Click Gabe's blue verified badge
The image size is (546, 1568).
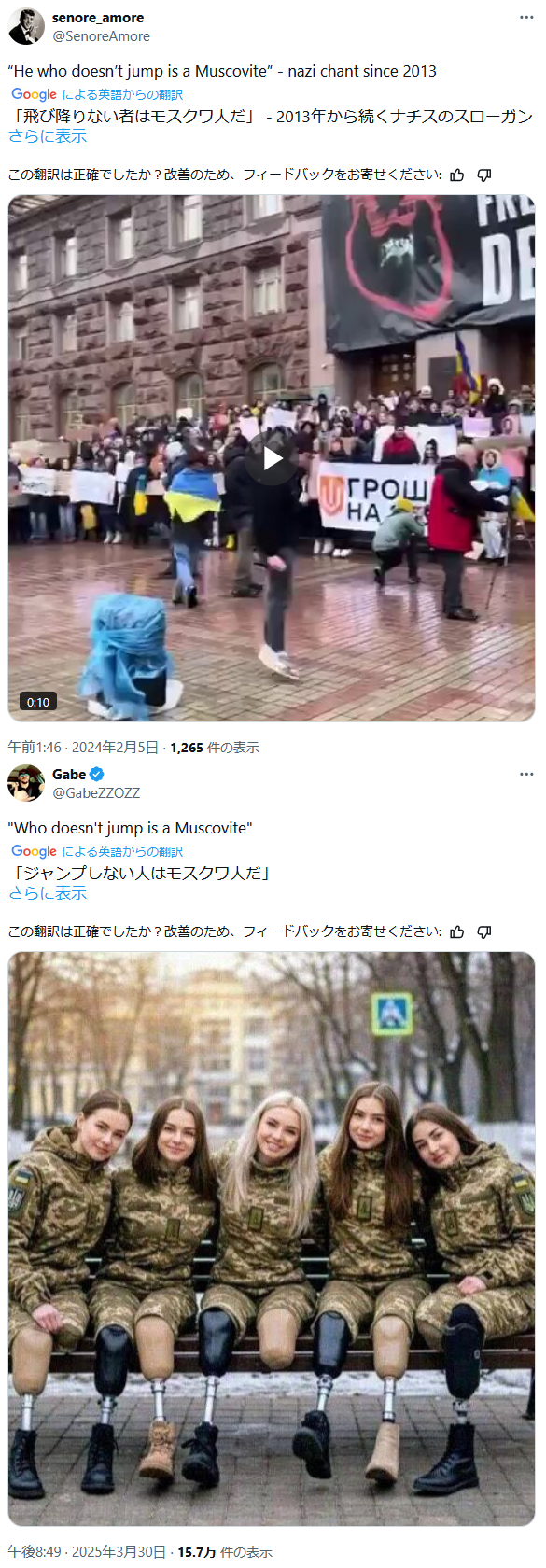click(x=97, y=774)
